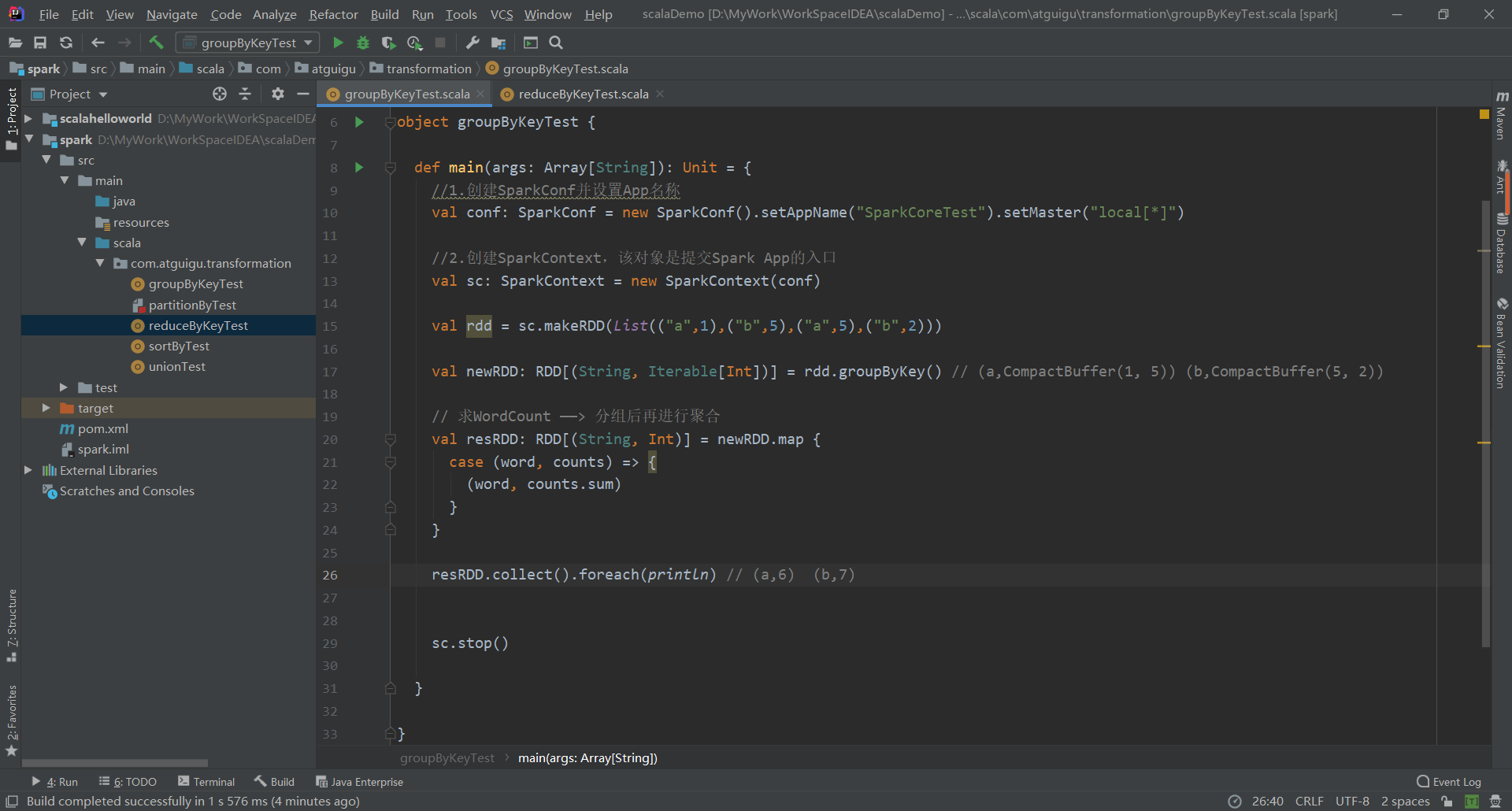
Task: Open search with the magnifier toolbar icon
Action: [x=556, y=43]
